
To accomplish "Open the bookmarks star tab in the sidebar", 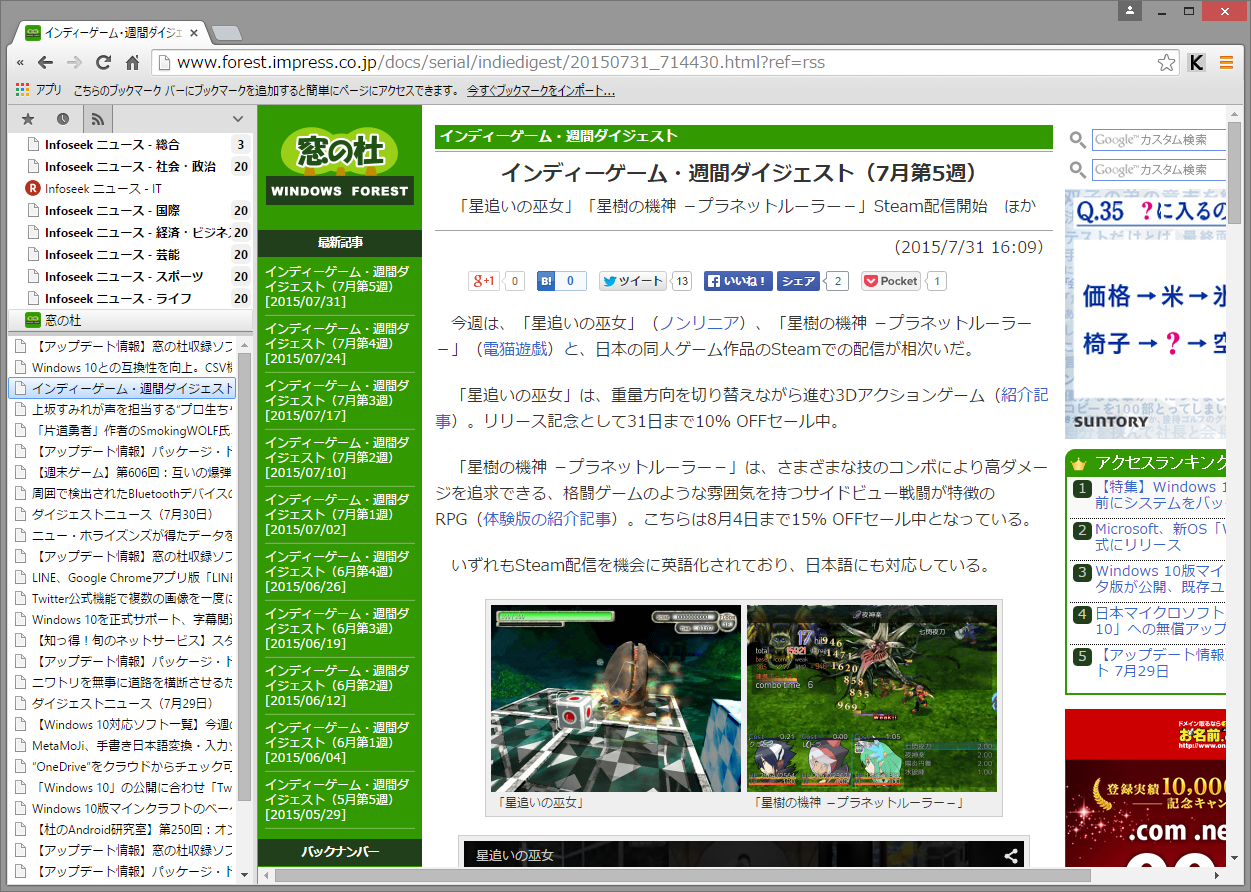I will (27, 118).
